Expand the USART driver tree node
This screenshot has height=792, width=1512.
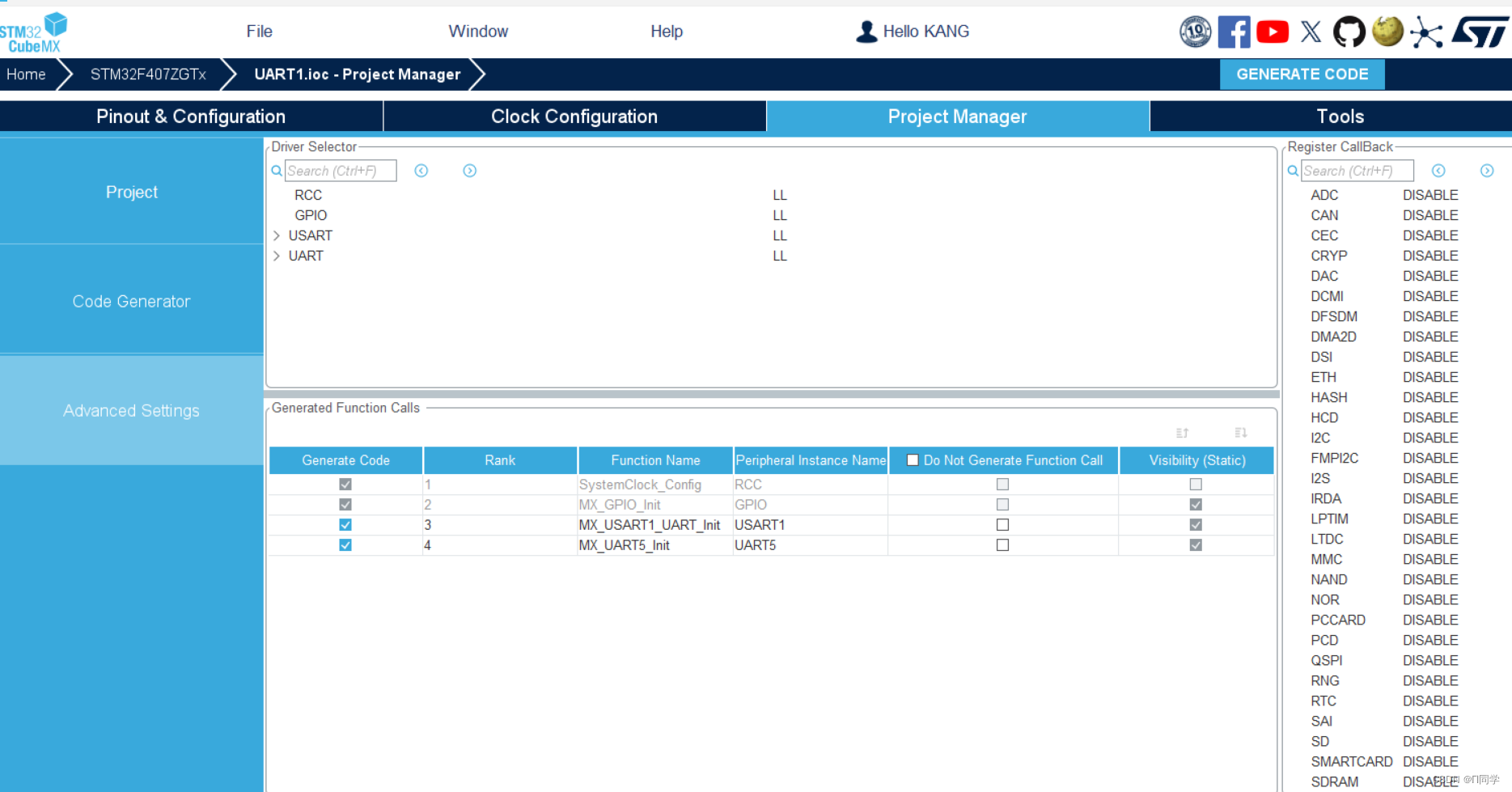[277, 235]
